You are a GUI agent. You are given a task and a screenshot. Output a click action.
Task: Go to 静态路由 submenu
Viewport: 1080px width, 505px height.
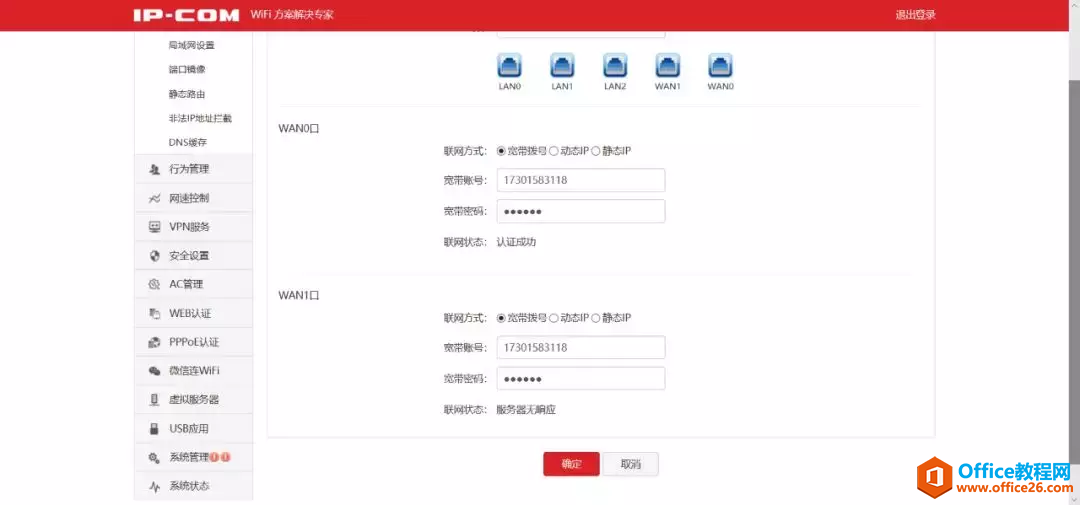(x=187, y=94)
